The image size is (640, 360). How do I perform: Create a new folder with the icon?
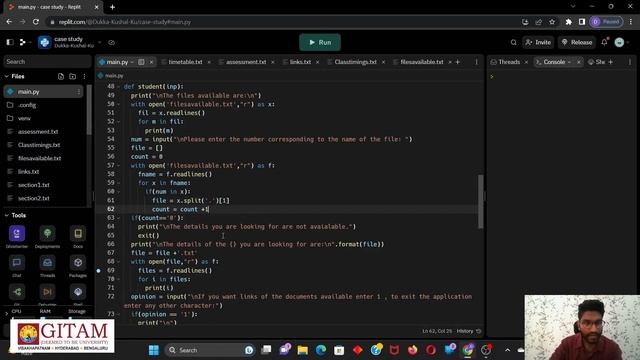73,76
